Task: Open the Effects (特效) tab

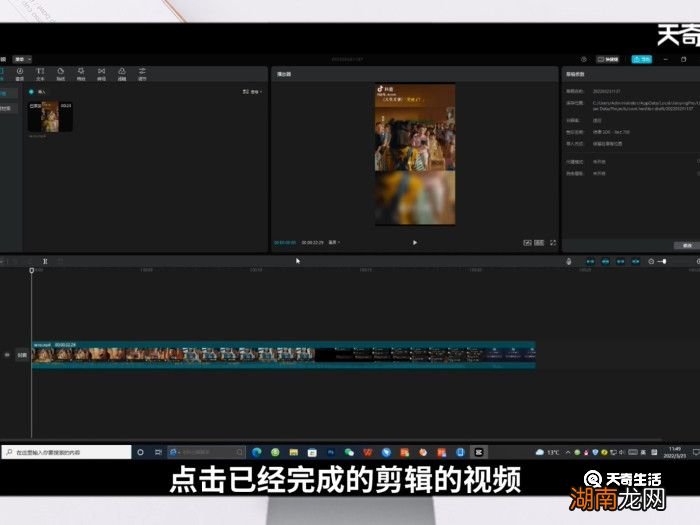Action: point(81,74)
